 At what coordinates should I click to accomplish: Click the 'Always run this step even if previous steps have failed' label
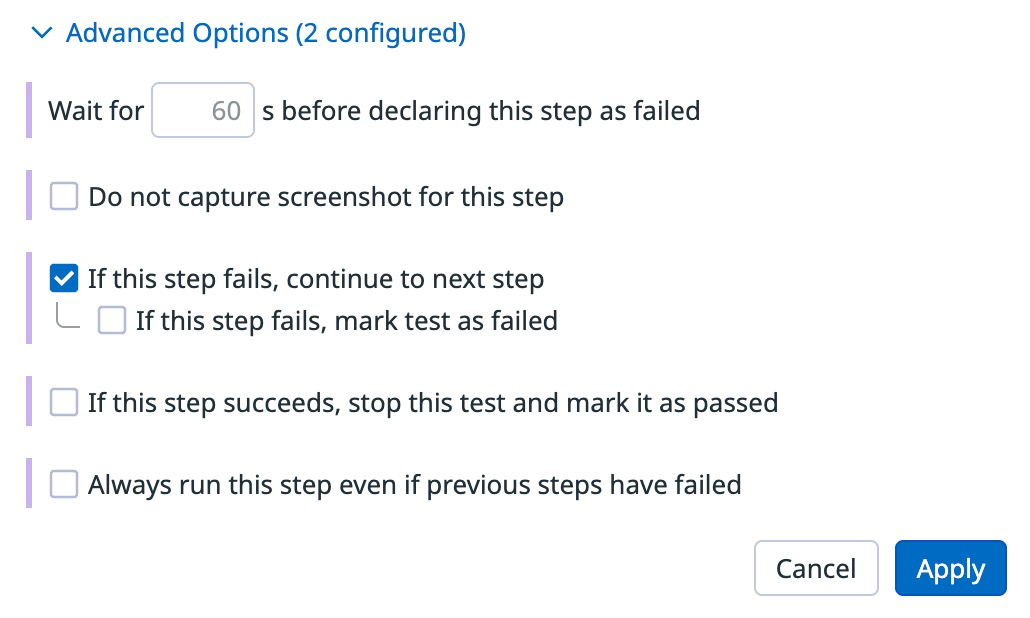(414, 485)
